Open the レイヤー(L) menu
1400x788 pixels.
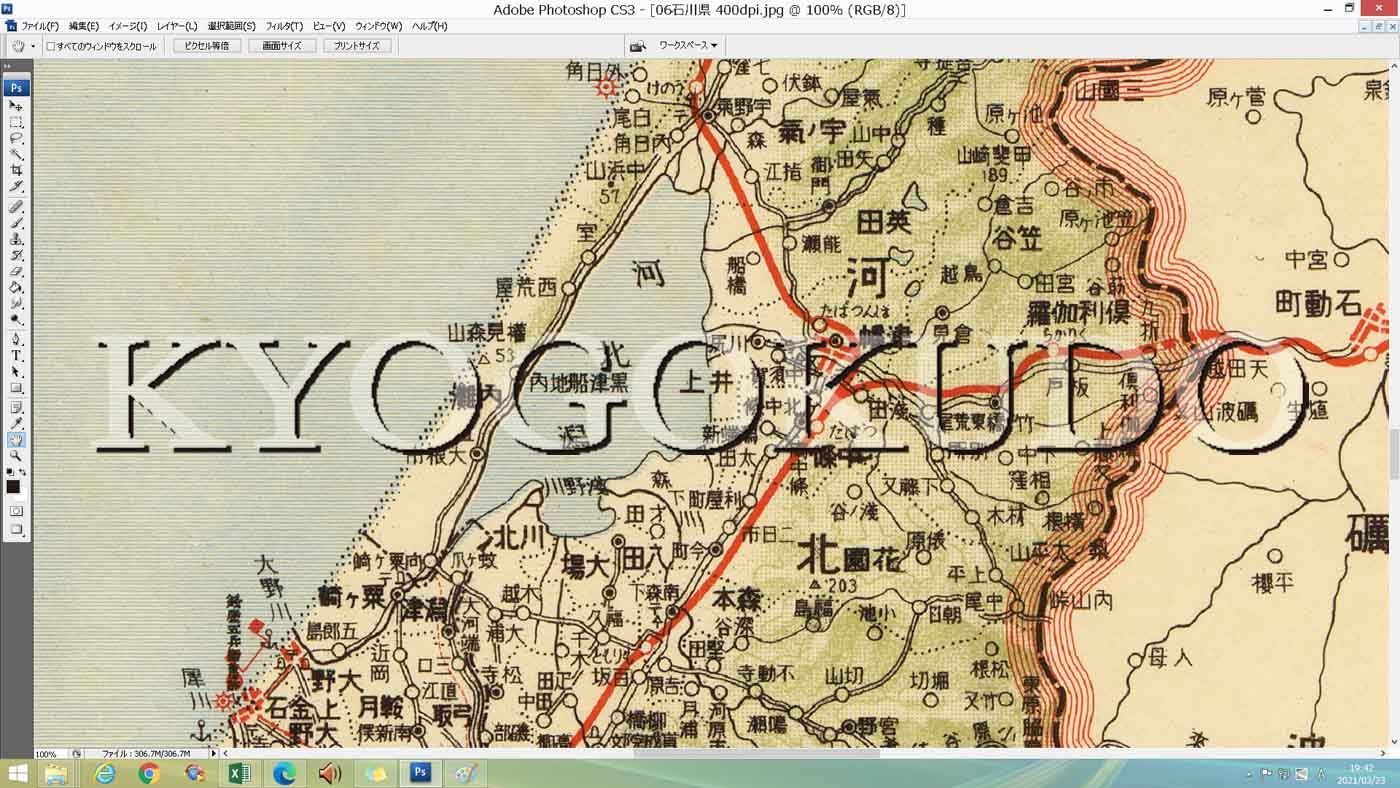click(x=177, y=26)
